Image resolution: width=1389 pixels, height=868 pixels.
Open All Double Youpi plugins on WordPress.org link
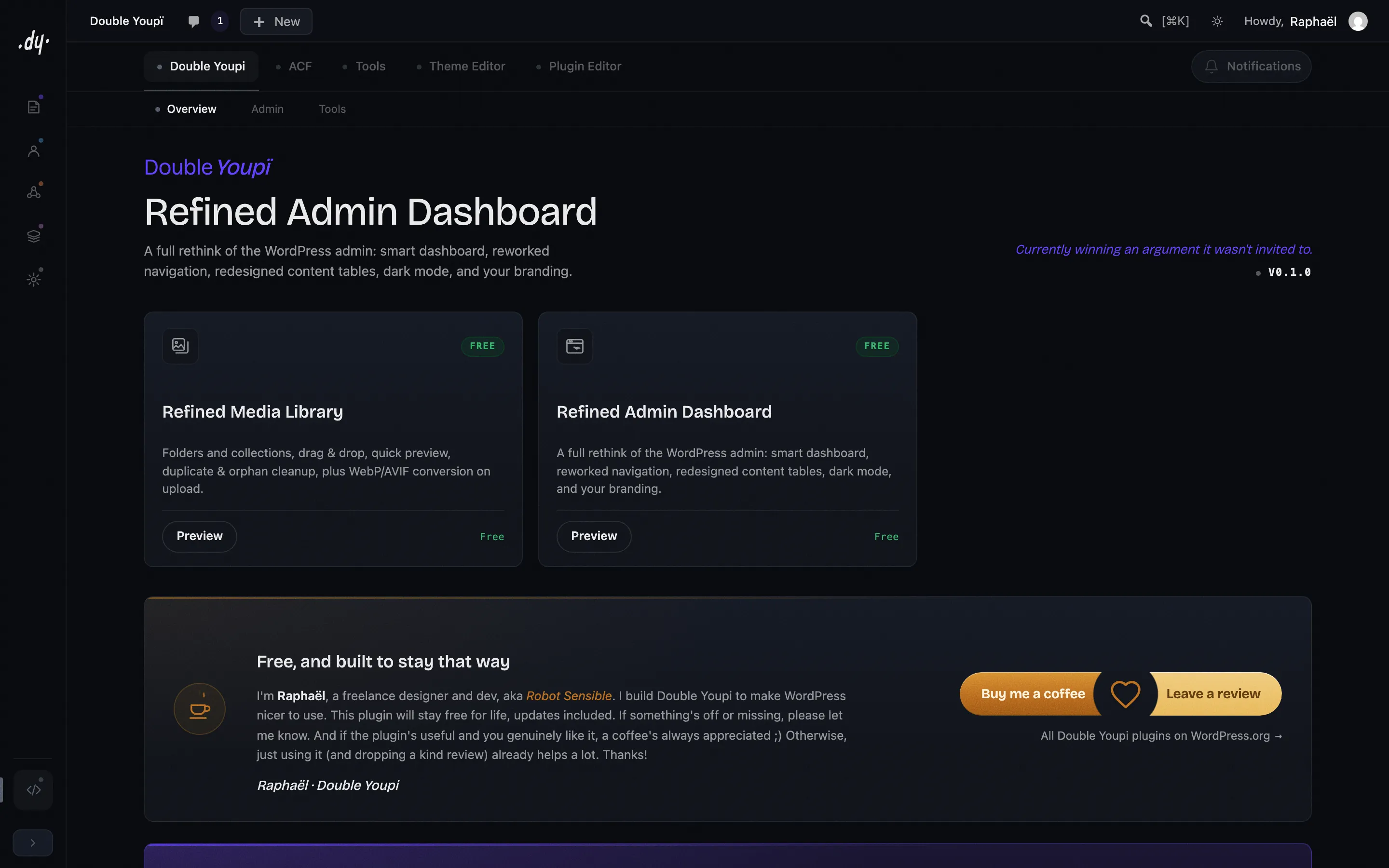(1161, 736)
